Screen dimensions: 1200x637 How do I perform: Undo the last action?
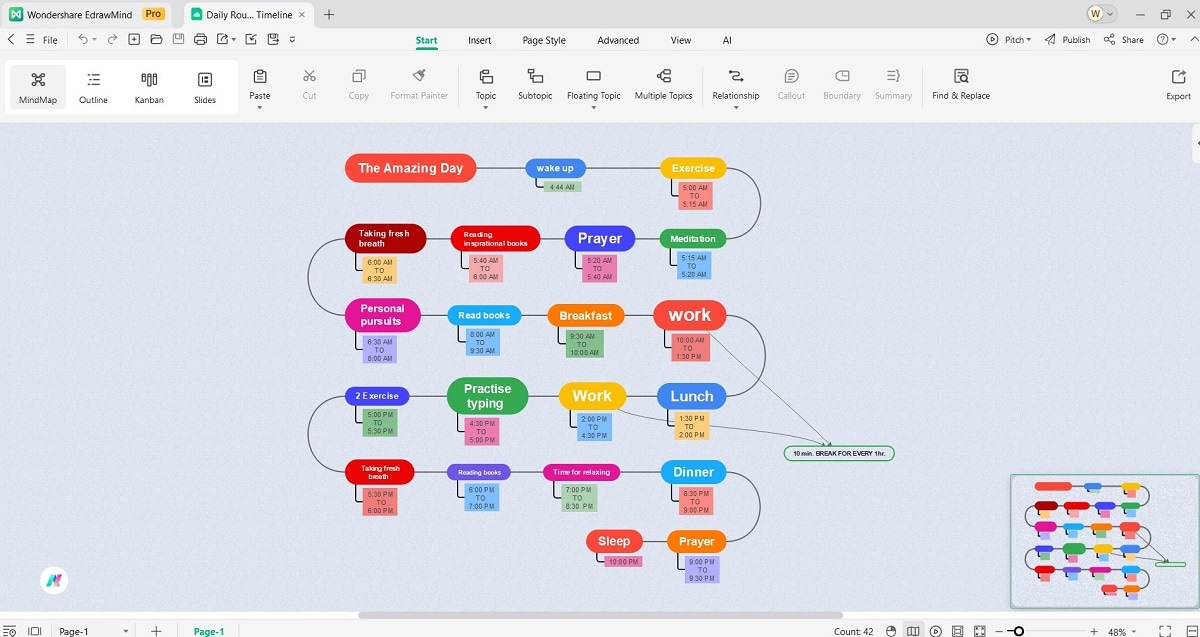(83, 40)
